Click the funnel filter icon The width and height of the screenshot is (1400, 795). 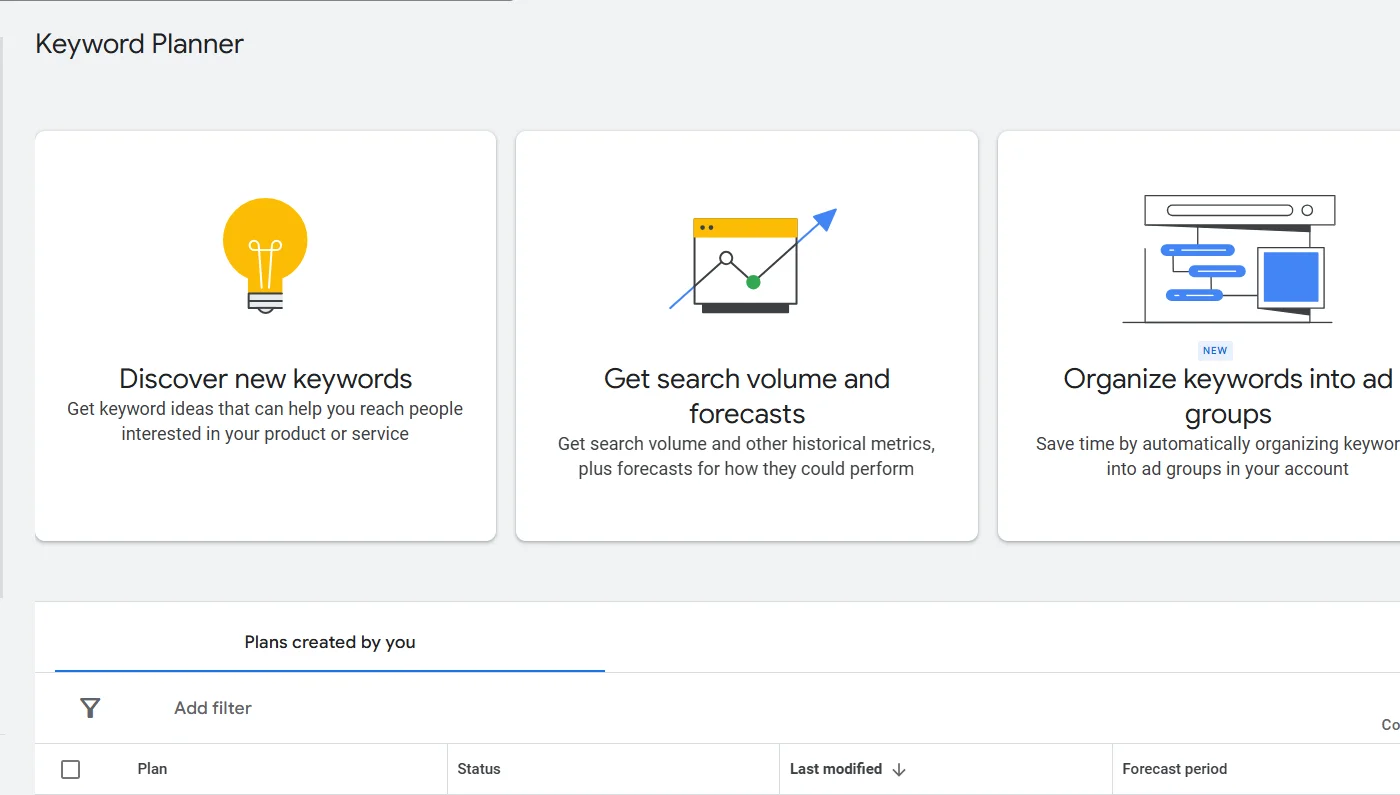90,708
